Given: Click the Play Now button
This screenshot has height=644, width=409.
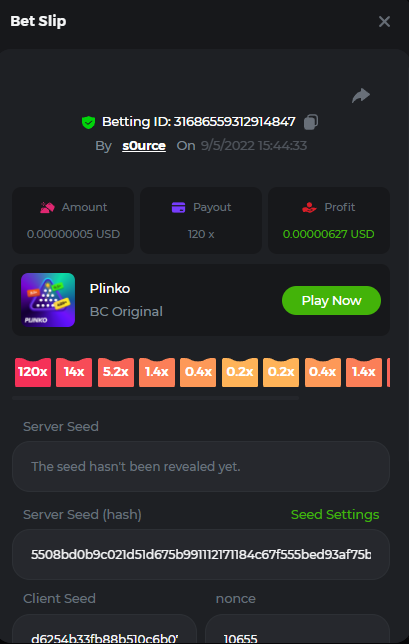Looking at the screenshot, I should coord(331,301).
